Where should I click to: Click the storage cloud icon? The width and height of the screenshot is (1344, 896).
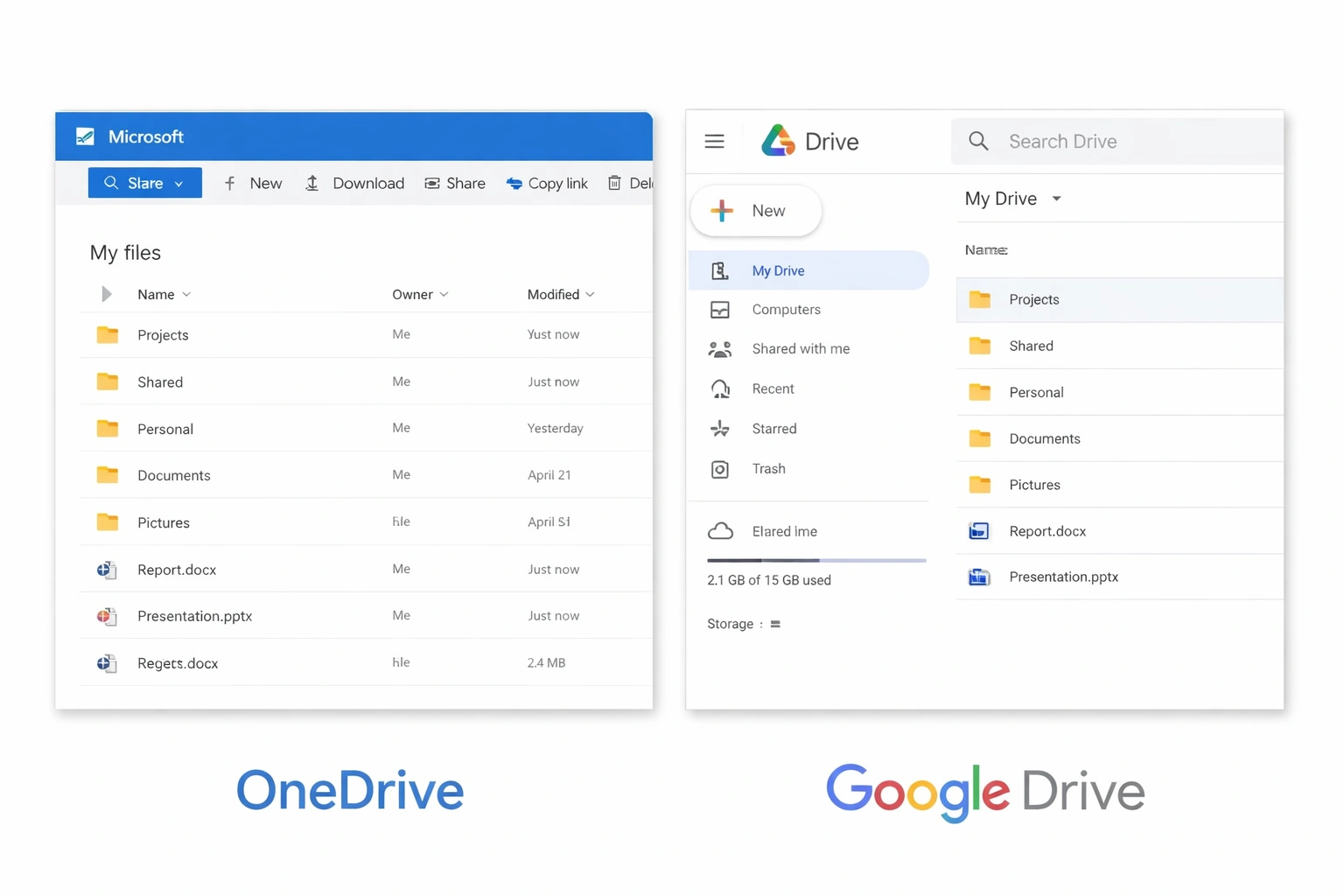click(720, 530)
